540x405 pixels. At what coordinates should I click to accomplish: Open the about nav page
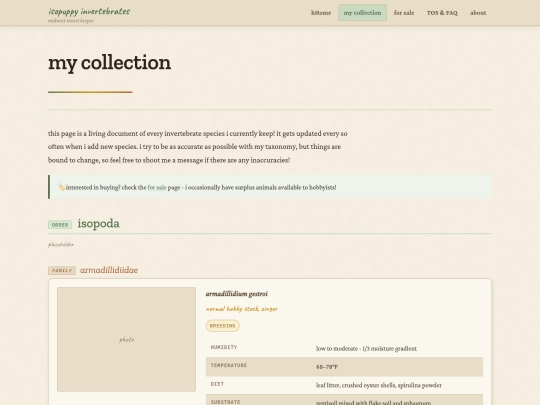[x=478, y=13]
